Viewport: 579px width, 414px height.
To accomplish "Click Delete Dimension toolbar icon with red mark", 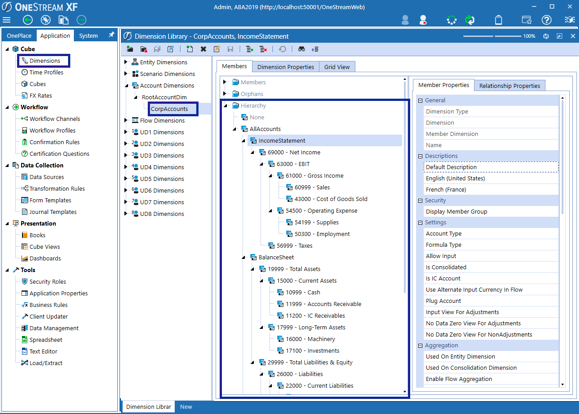I will pos(144,49).
